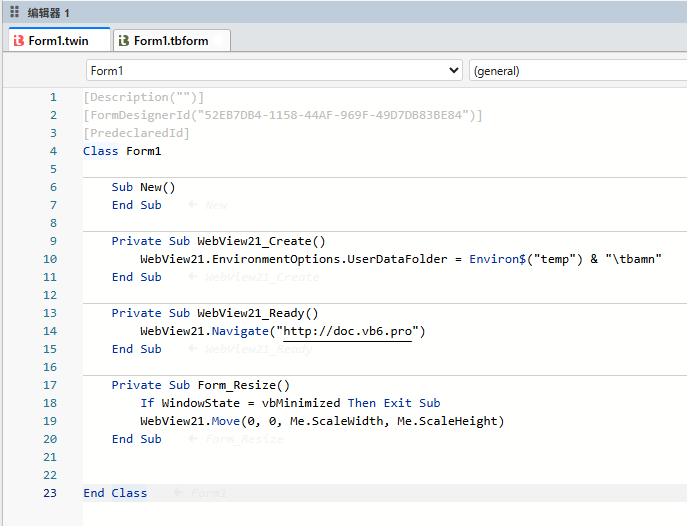Click the FormDesignerId attribute line

pyautogui.click(x=283, y=115)
